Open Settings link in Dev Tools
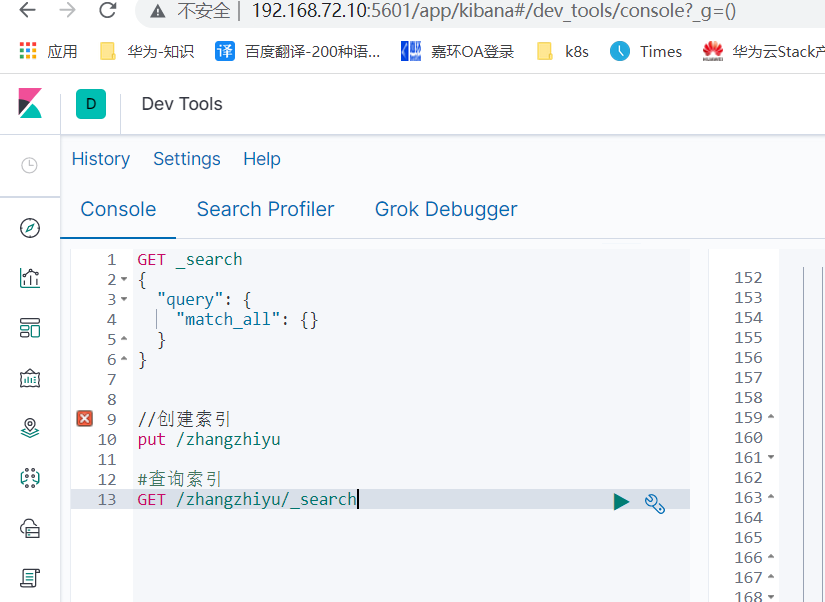The height and width of the screenshot is (602, 825). point(187,159)
